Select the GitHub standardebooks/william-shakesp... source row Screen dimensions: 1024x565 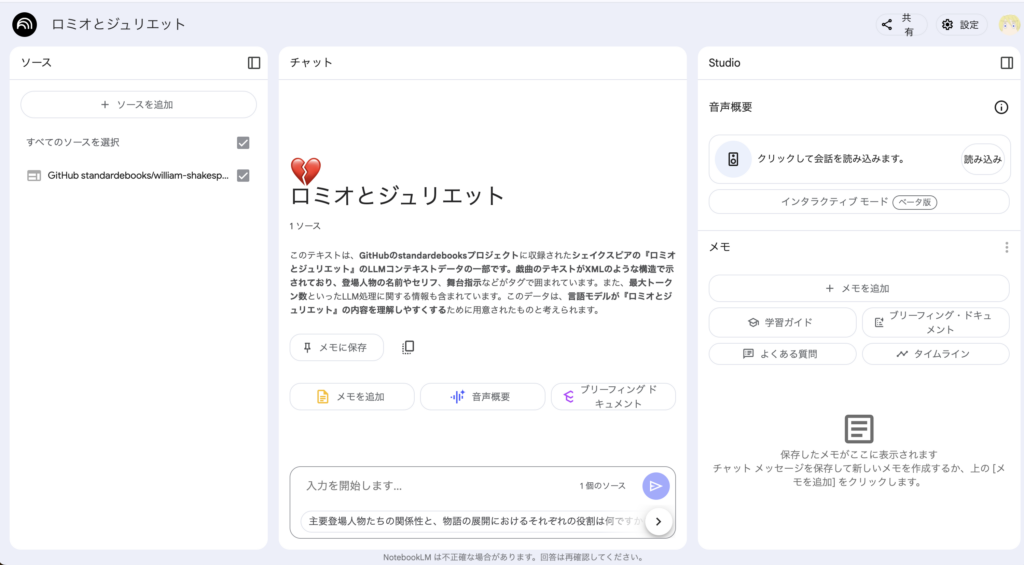138,175
